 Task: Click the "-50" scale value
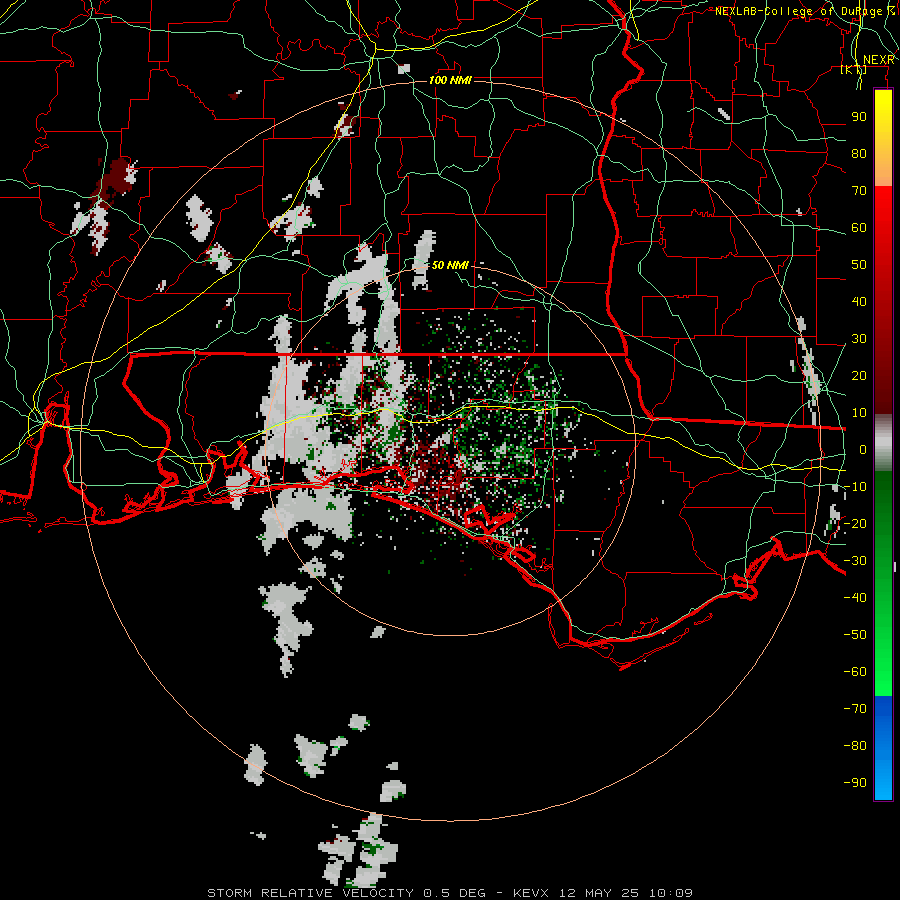pyautogui.click(x=855, y=635)
